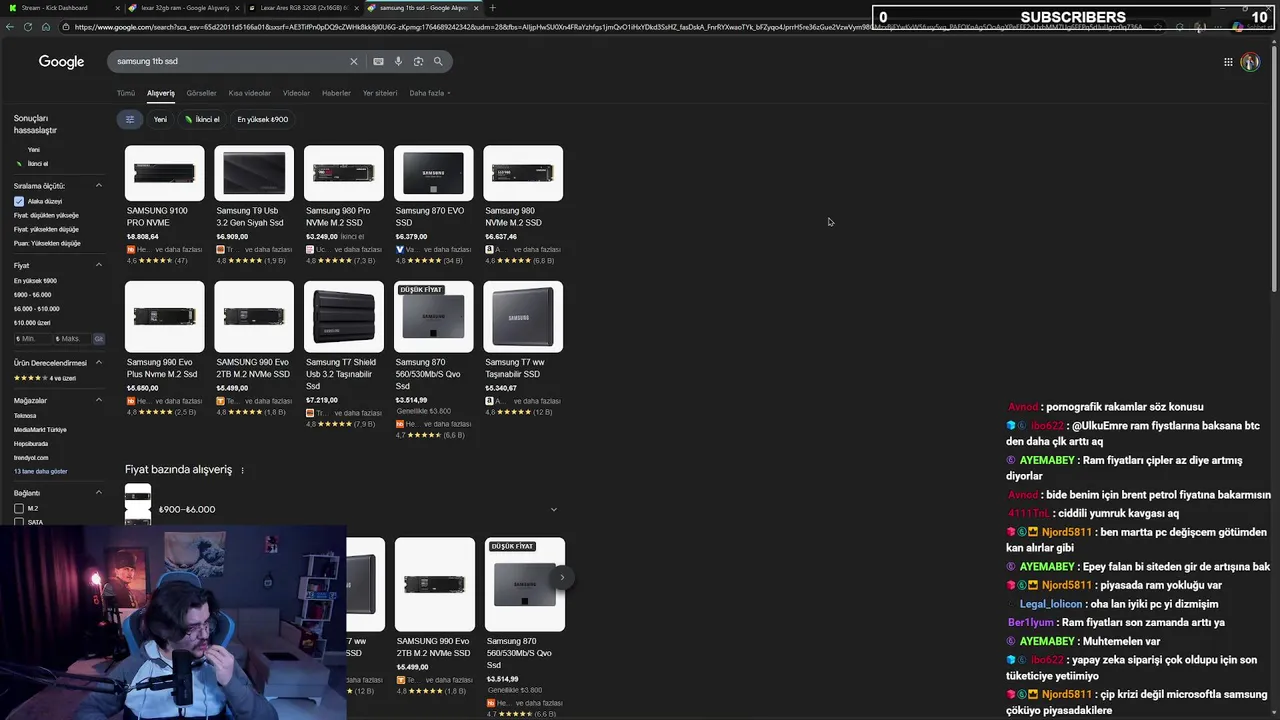Select the Yer siteleri search tab
Viewport: 1280px width, 720px height.
(380, 93)
